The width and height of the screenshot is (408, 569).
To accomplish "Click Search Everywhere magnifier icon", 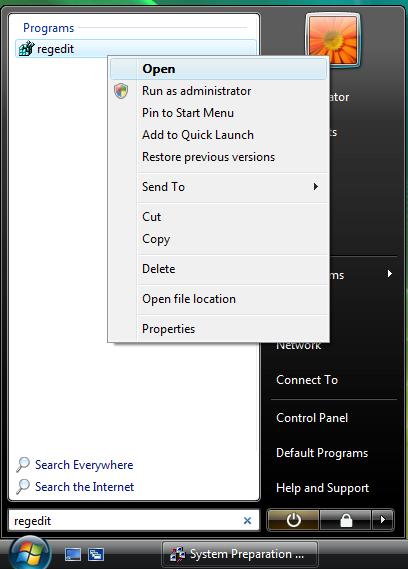I will coord(23,464).
